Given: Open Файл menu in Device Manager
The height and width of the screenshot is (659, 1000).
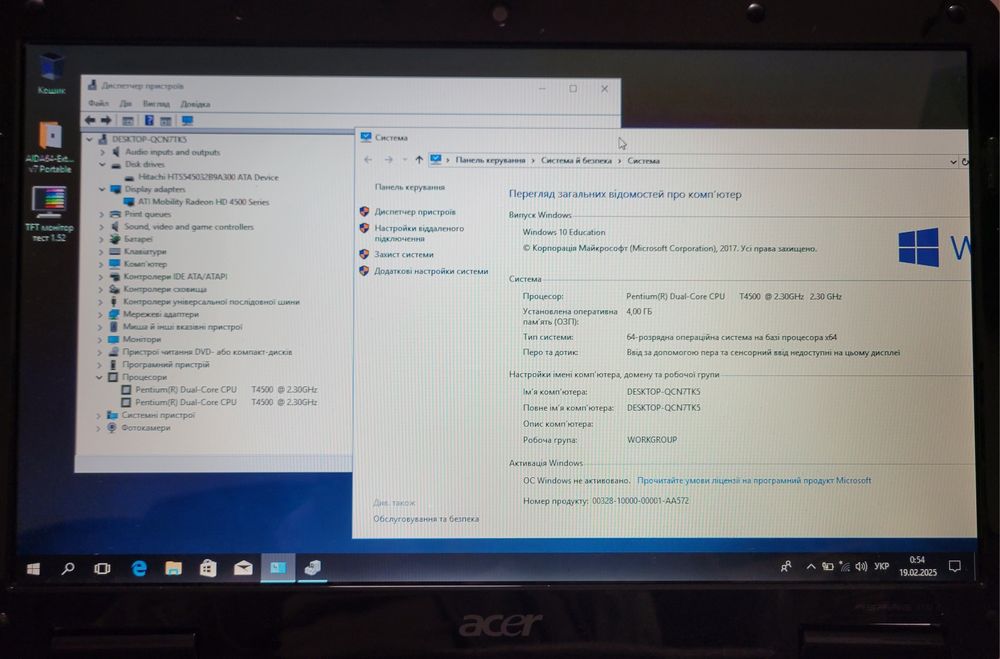Looking at the screenshot, I should (98, 103).
